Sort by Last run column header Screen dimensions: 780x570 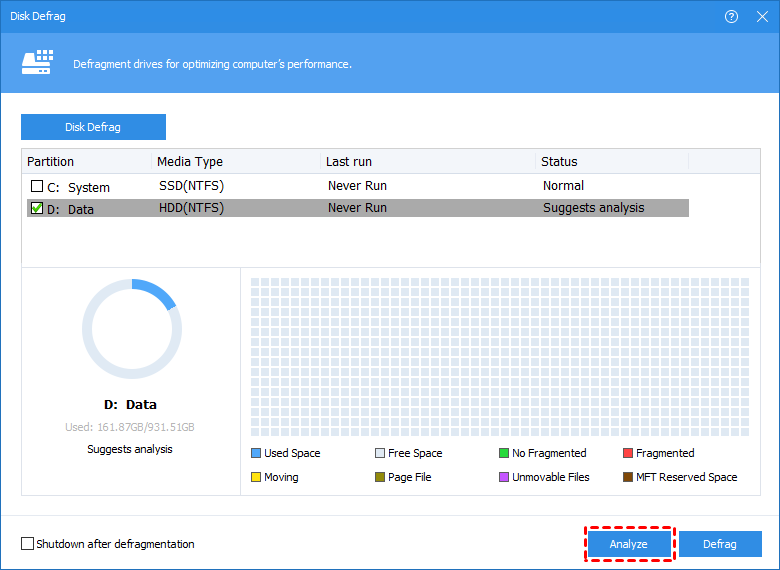tap(428, 161)
